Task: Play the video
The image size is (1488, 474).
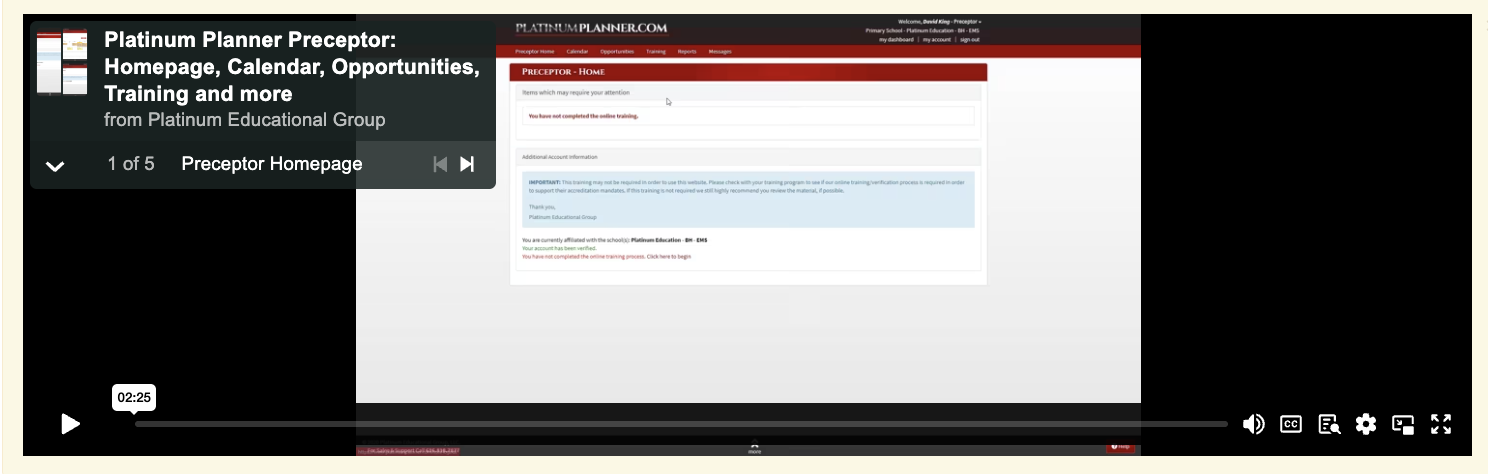Action: point(70,424)
